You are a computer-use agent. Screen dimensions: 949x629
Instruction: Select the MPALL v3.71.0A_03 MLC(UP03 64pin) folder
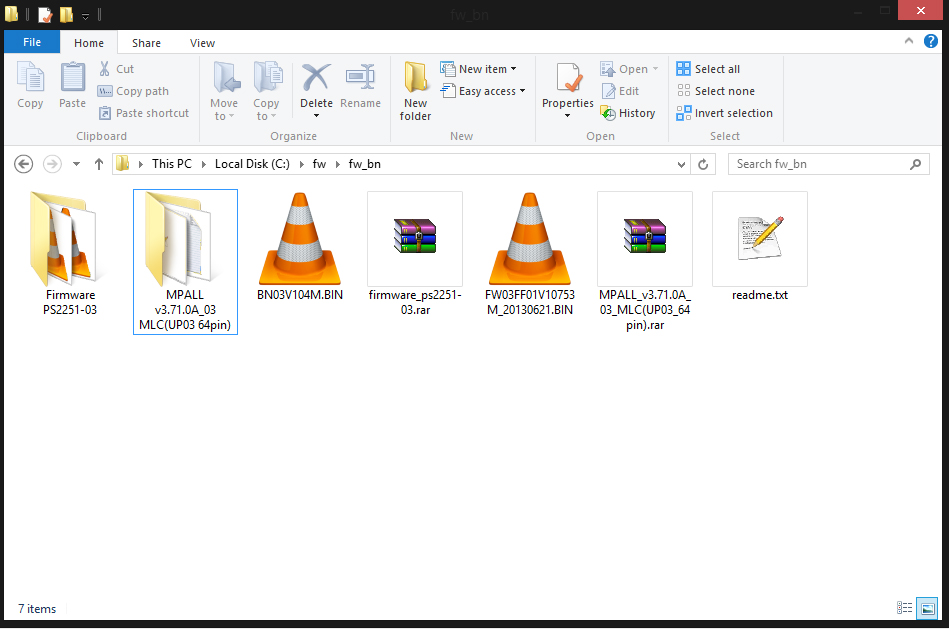(185, 262)
